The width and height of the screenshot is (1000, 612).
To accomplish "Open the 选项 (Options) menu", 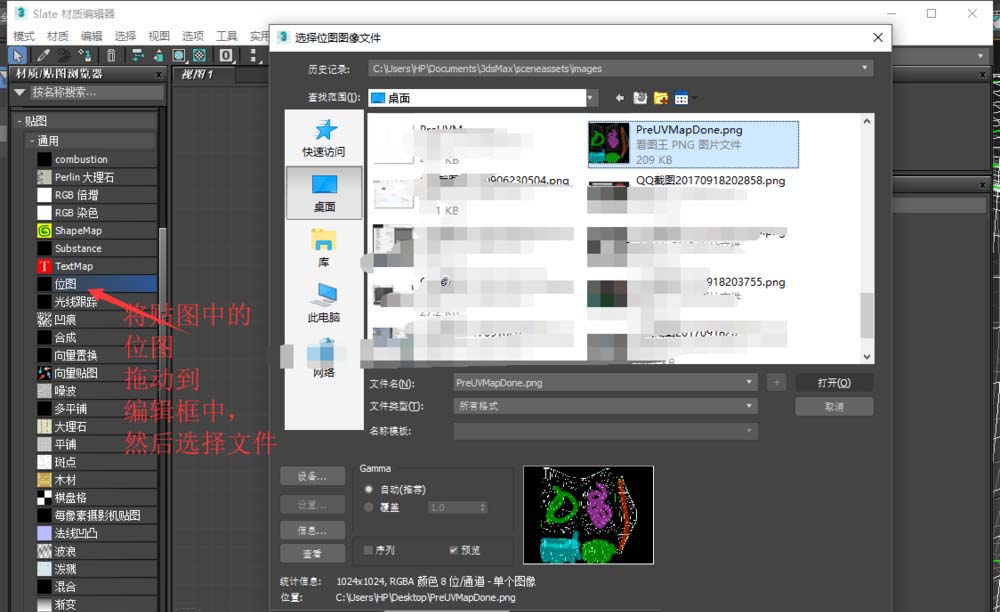I will tap(193, 36).
